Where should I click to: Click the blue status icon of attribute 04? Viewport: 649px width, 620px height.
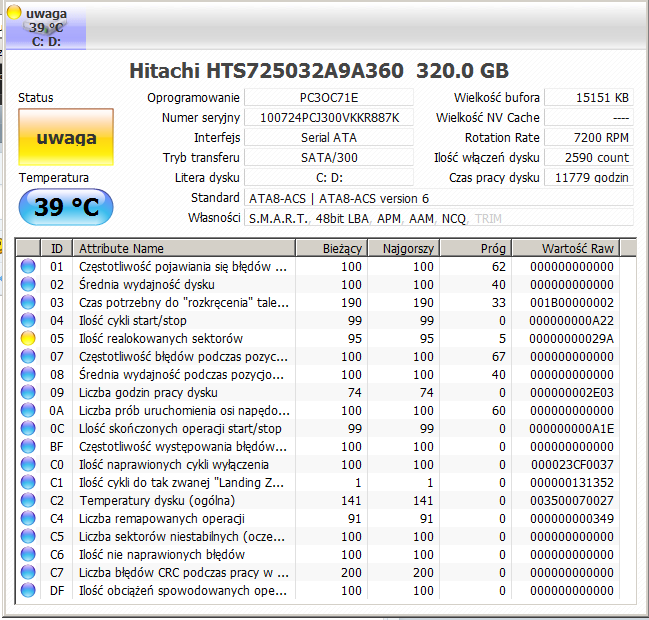click(x=28, y=320)
